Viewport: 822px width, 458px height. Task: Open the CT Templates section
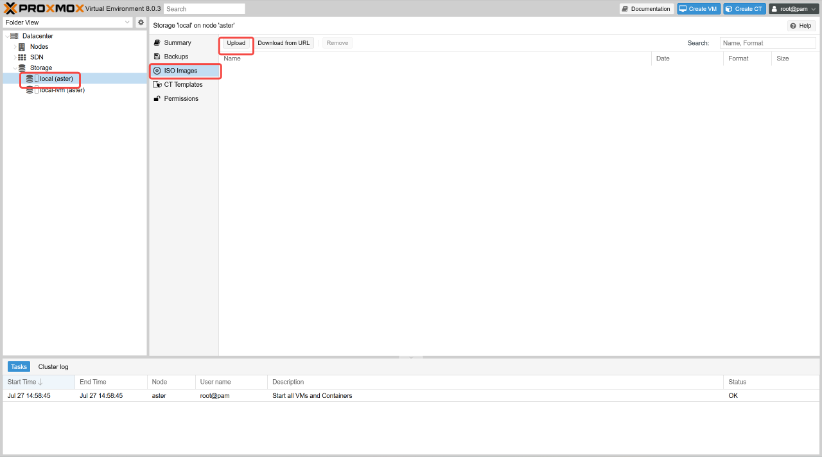tap(184, 84)
